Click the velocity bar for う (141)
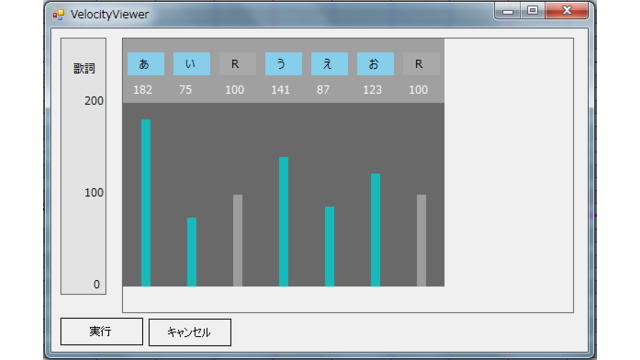The width and height of the screenshot is (640, 360). (284, 222)
